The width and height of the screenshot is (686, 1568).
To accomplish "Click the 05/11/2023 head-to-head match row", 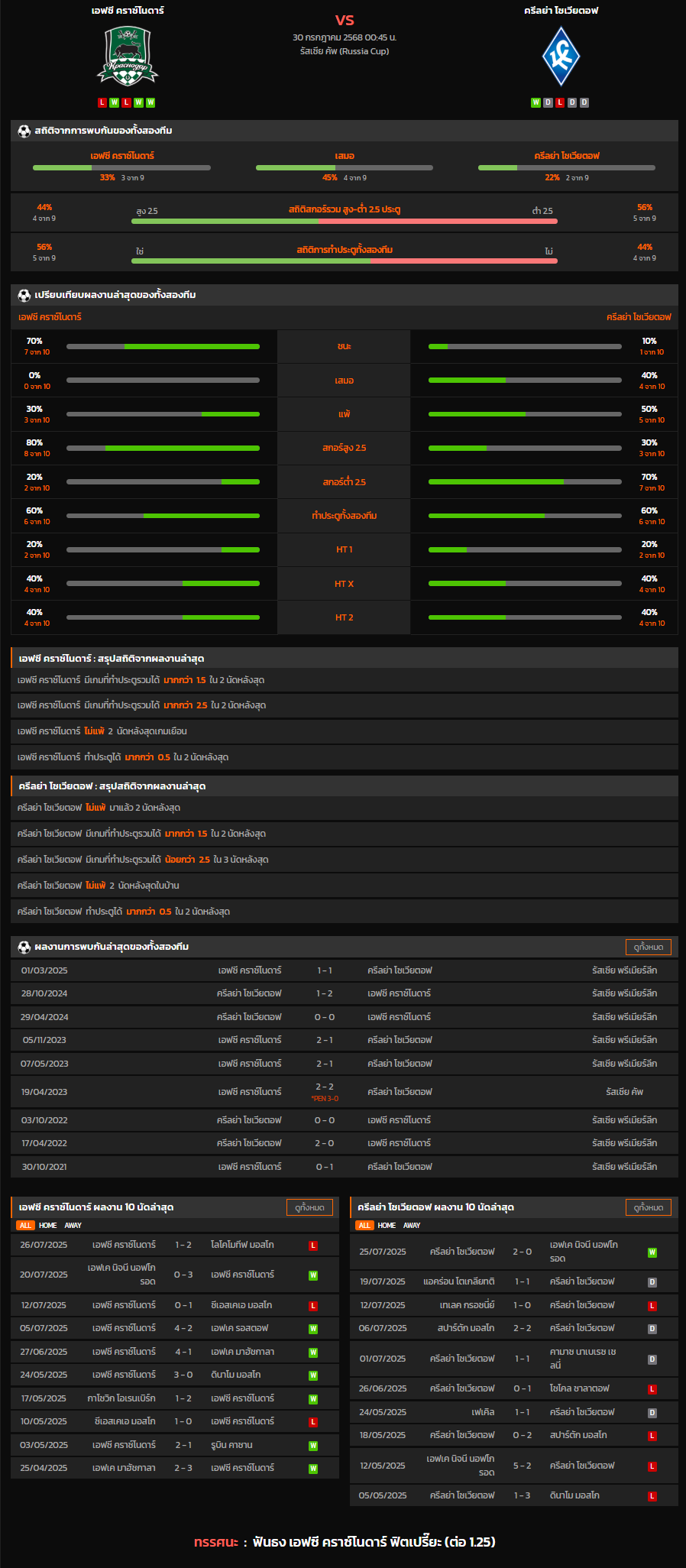I will (345, 1040).
